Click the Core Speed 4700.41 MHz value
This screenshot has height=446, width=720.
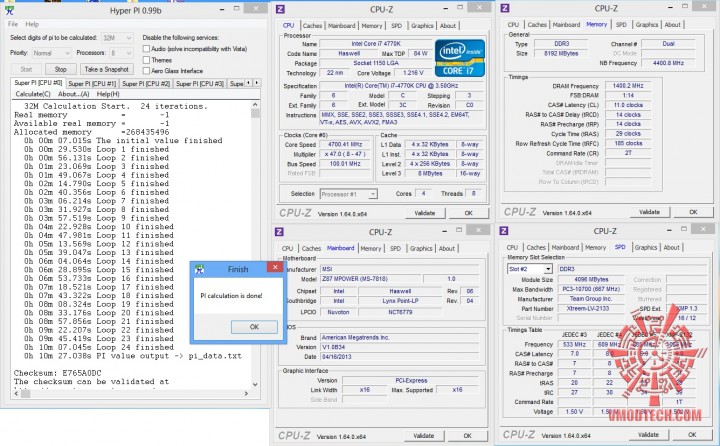click(345, 144)
